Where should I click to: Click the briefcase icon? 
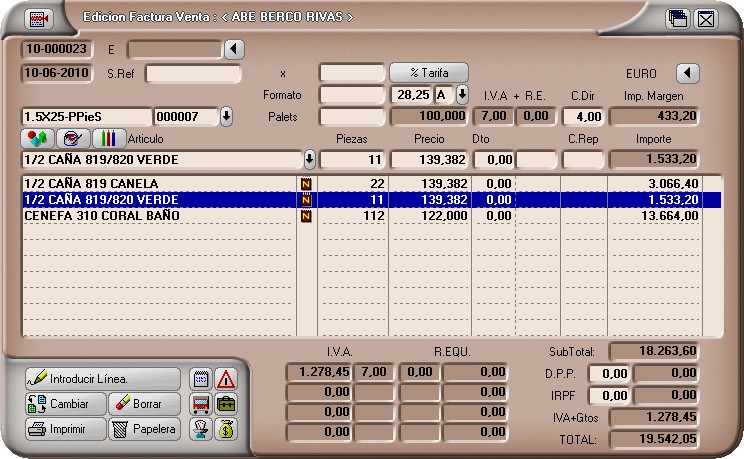pyautogui.click(x=226, y=404)
